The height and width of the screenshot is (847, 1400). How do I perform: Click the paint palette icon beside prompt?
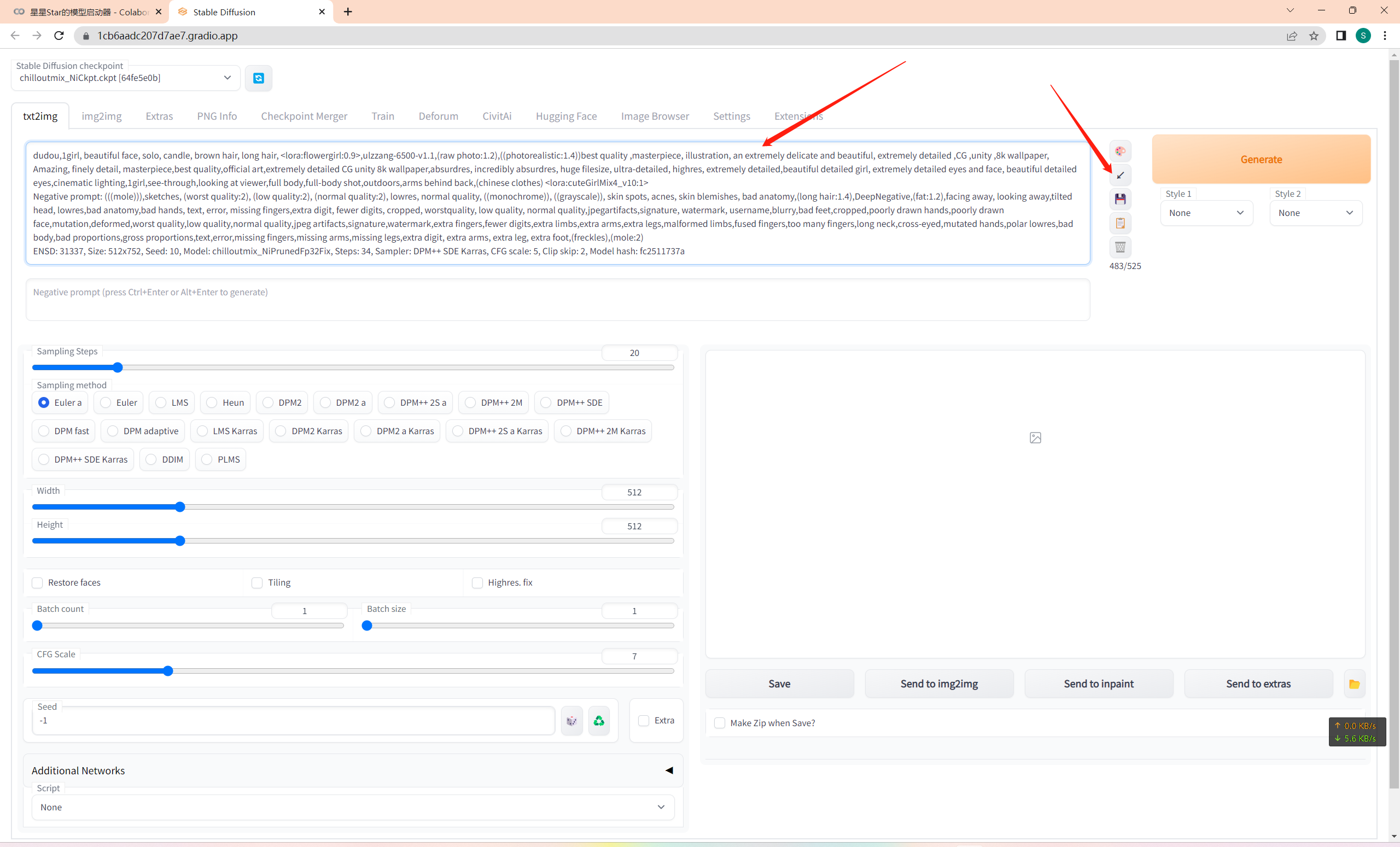coord(1120,151)
